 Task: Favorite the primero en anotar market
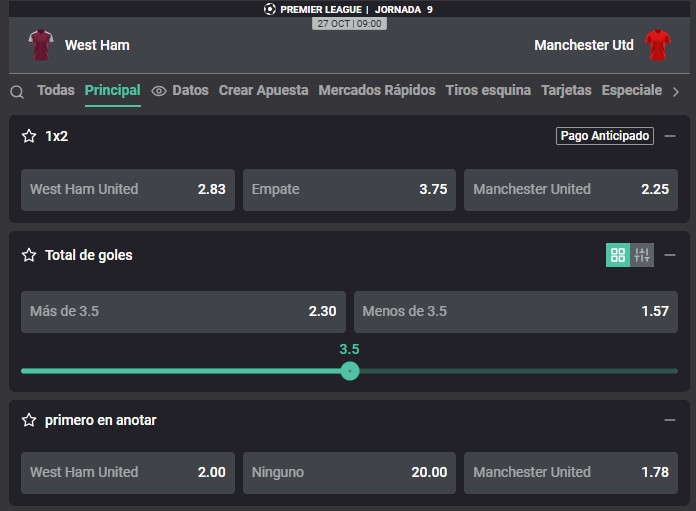(29, 420)
